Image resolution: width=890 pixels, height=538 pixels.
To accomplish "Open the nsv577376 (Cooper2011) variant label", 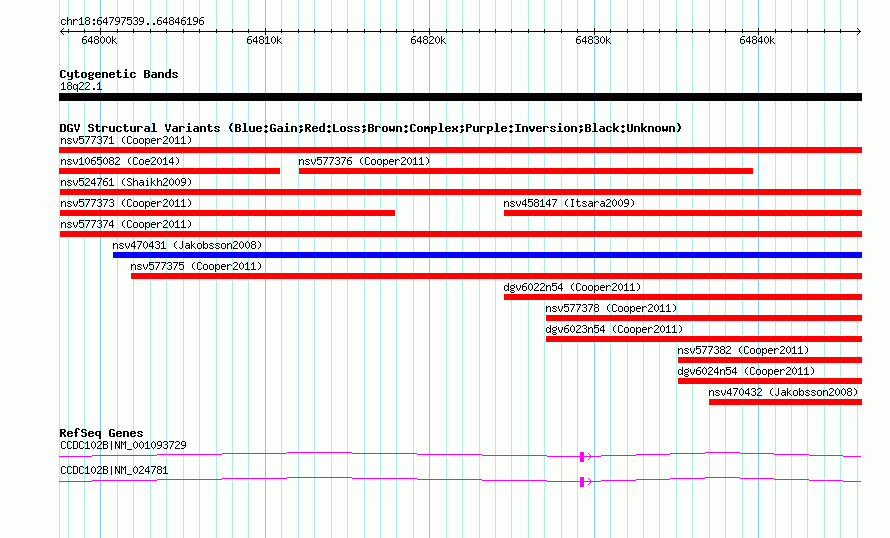I will tap(364, 161).
